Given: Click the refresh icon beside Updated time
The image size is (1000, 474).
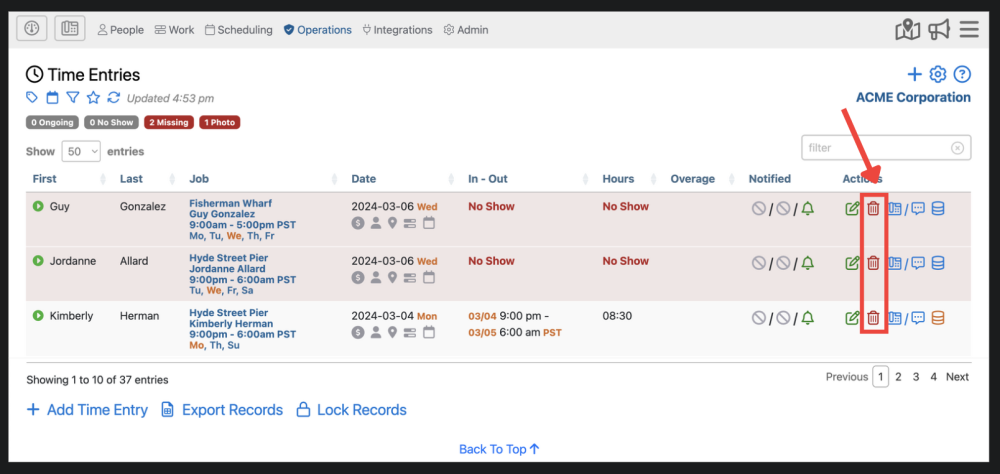Looking at the screenshot, I should click(113, 98).
